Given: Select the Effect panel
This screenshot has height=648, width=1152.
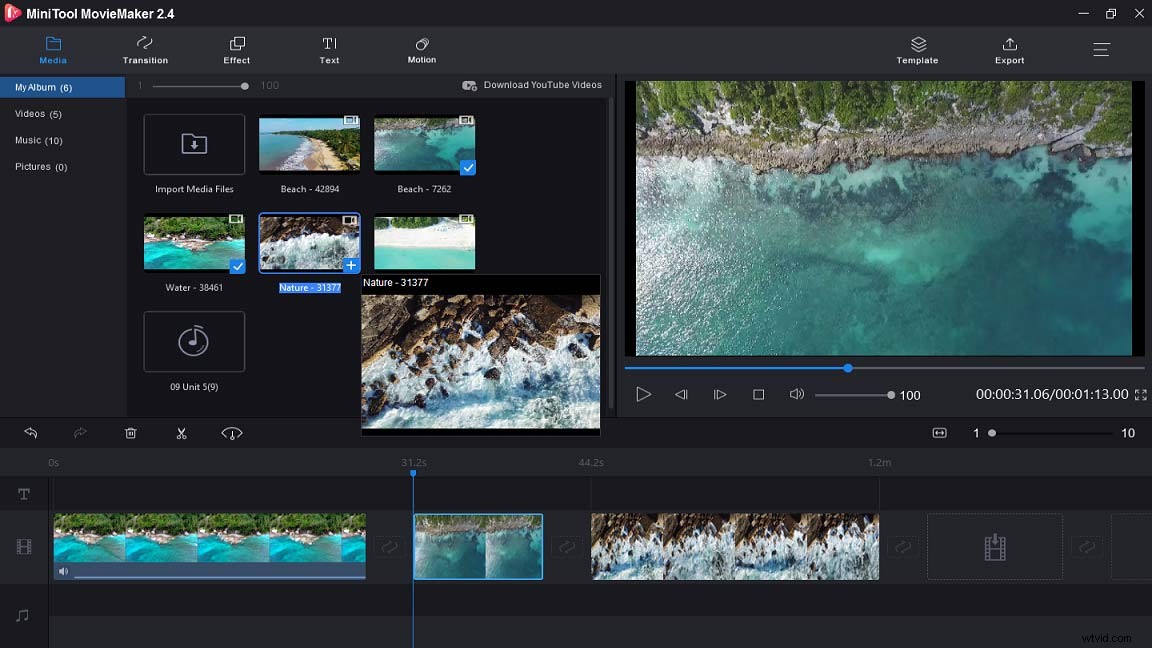Looking at the screenshot, I should [236, 50].
